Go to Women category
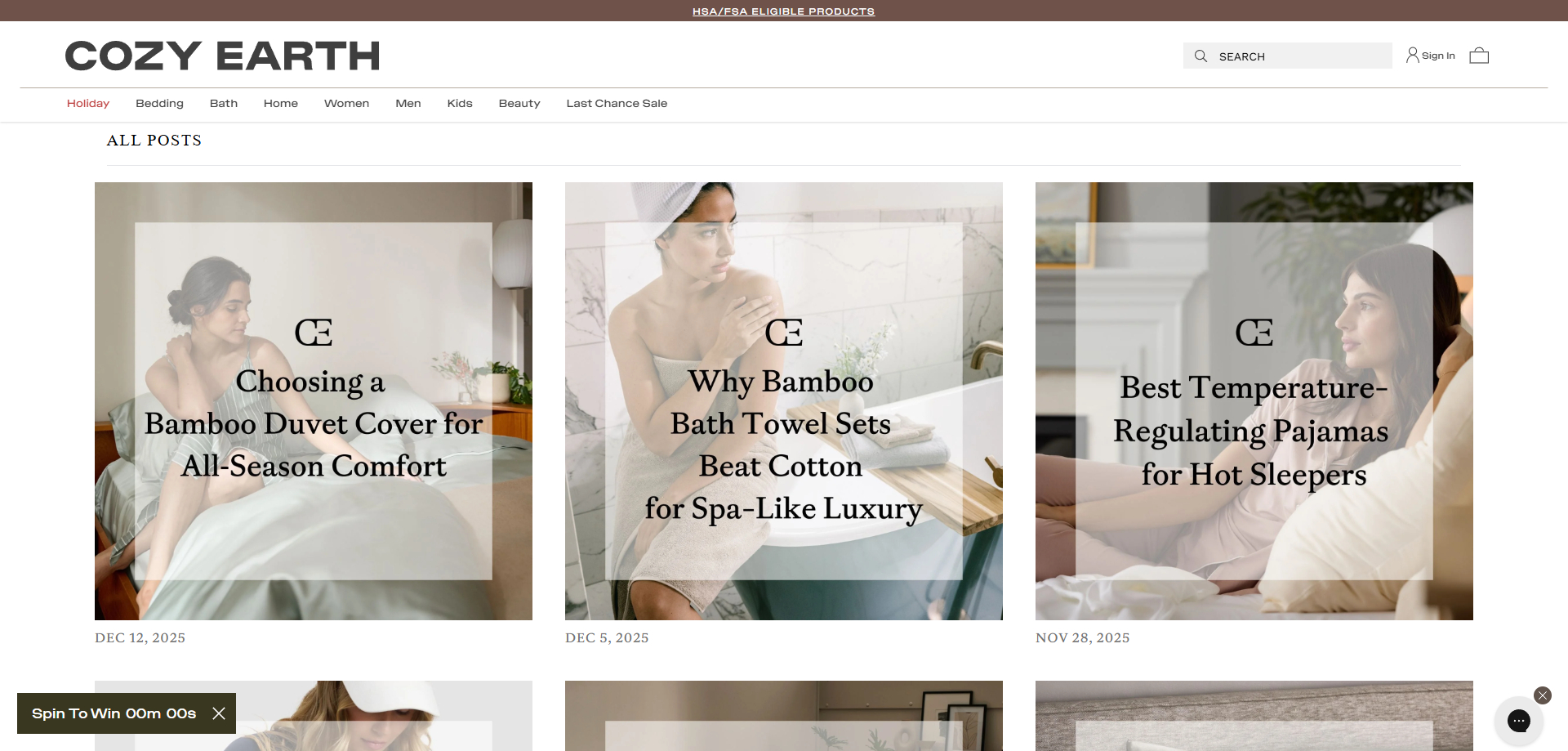 346,103
